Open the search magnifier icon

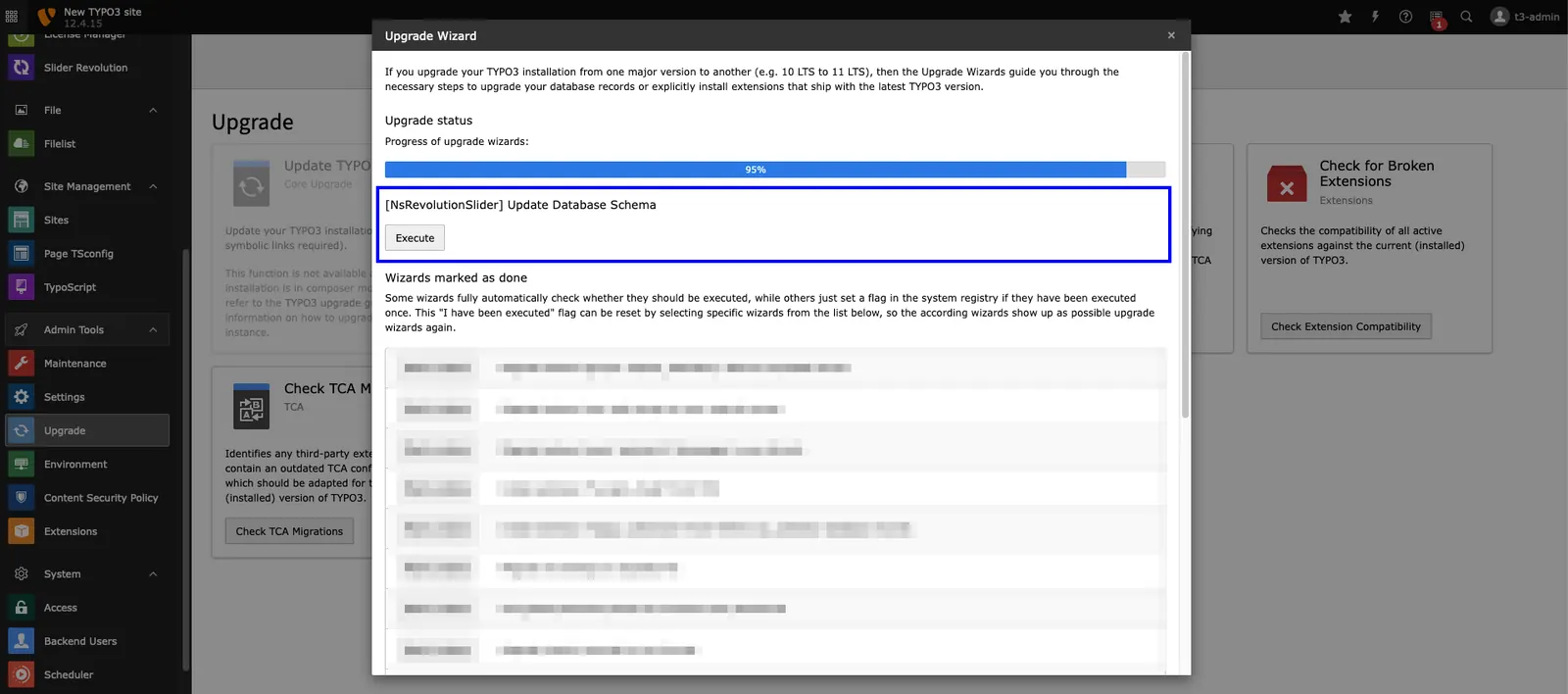tap(1466, 17)
